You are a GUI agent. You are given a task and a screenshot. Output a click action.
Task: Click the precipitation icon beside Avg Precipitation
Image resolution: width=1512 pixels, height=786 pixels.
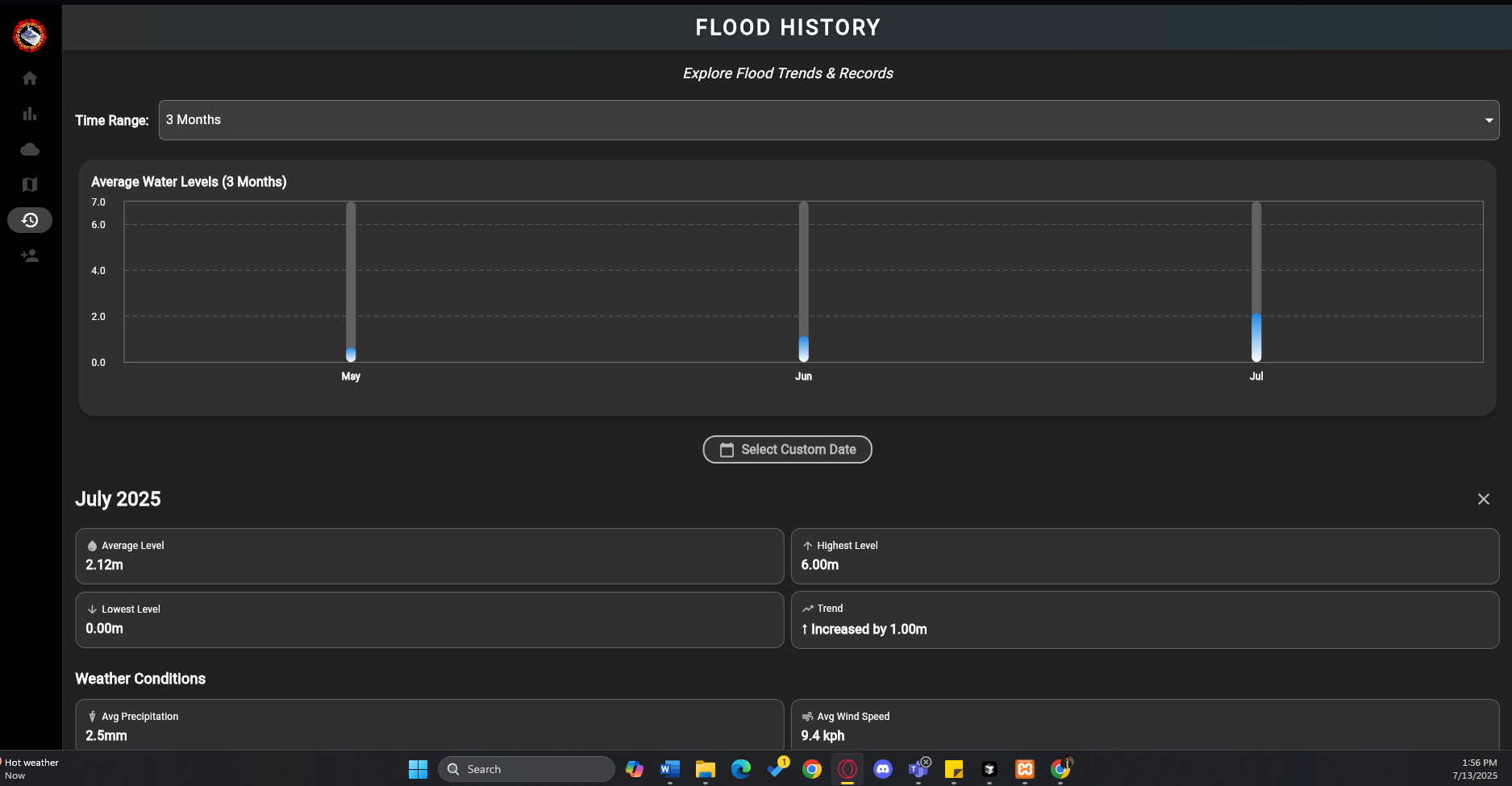tap(92, 716)
